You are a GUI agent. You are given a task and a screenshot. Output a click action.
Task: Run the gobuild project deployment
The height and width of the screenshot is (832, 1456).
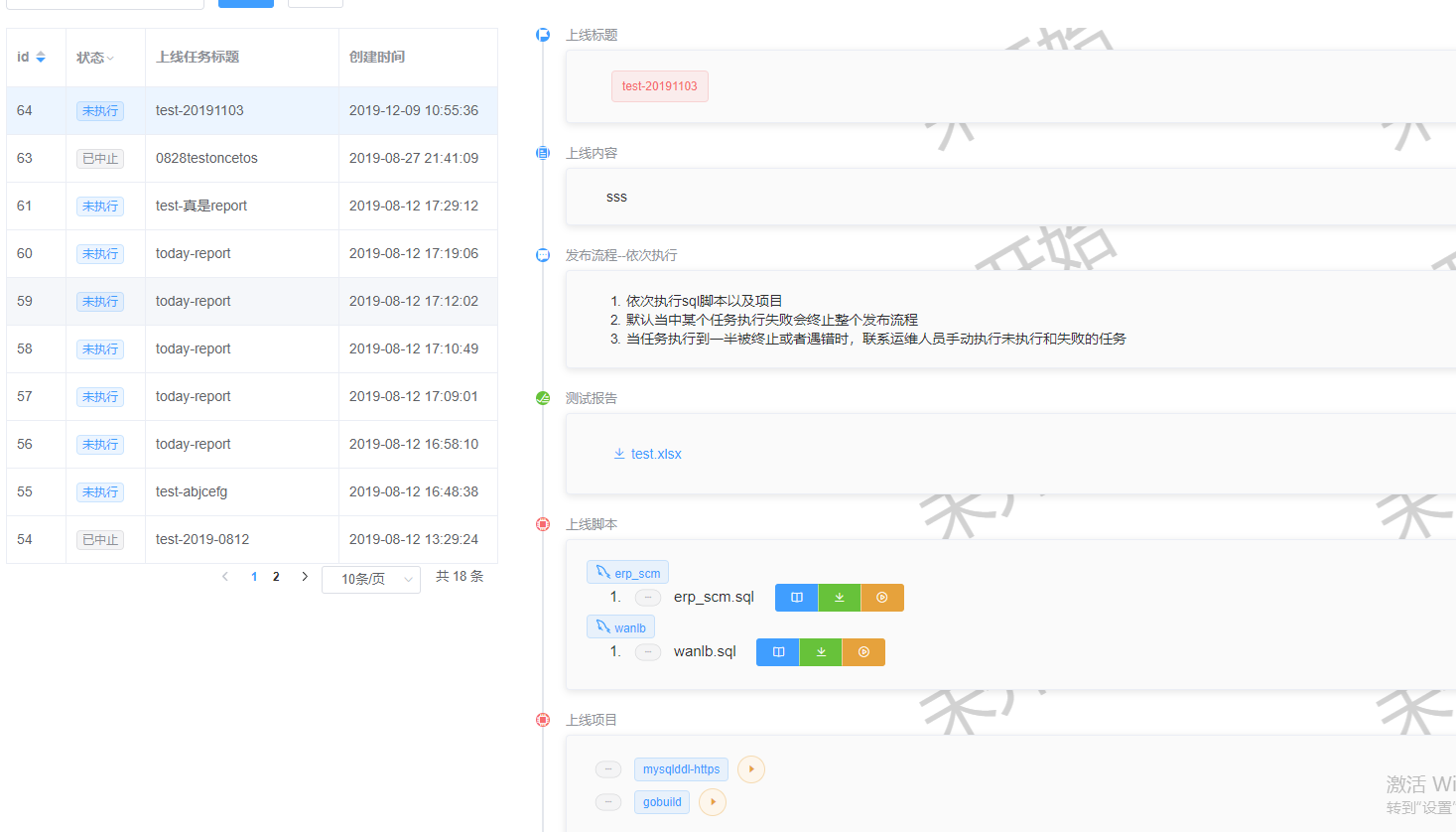point(713,802)
